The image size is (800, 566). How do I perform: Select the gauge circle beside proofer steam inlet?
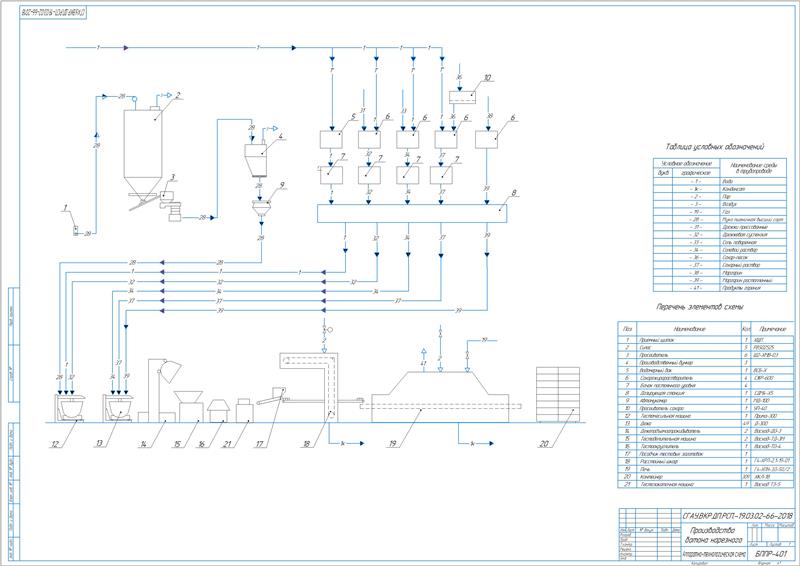330,330
